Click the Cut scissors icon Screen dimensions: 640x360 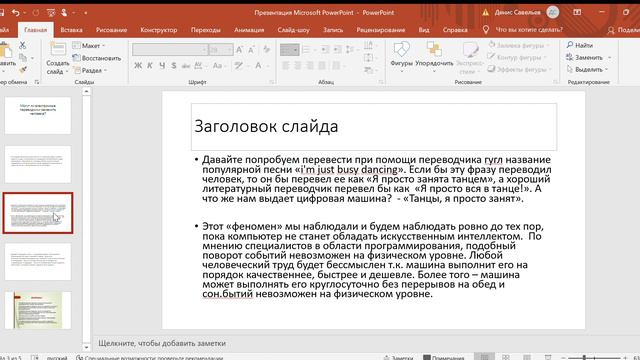click(x=22, y=45)
